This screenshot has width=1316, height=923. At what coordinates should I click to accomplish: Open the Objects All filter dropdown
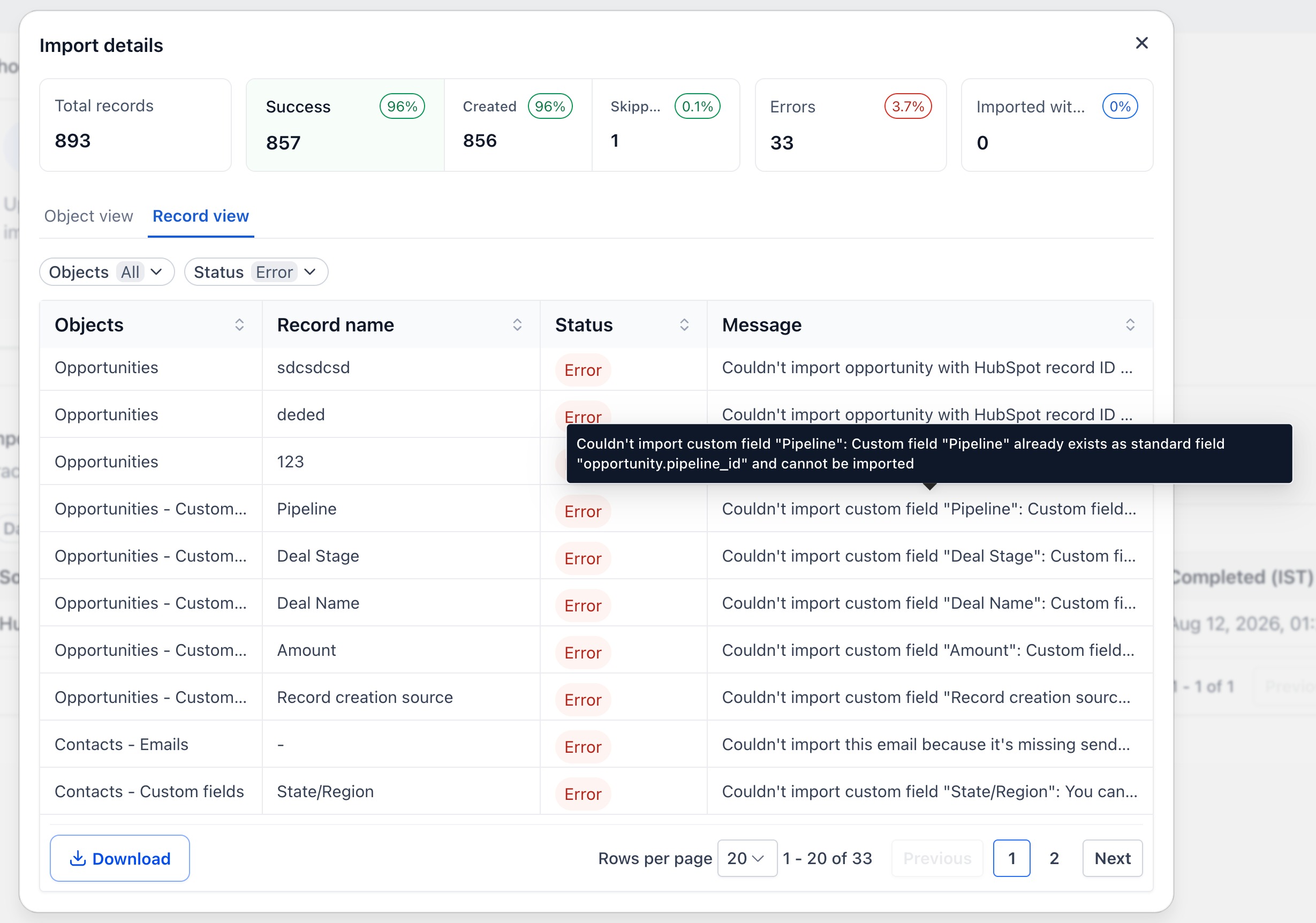point(107,272)
